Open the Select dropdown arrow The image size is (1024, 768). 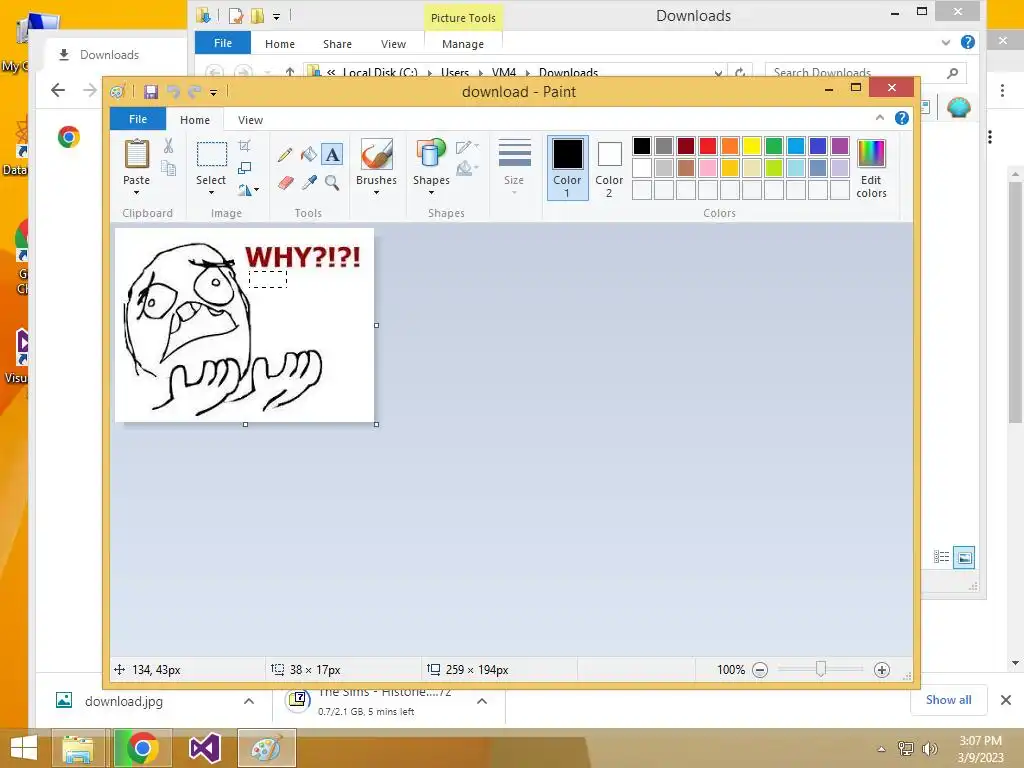[211, 193]
